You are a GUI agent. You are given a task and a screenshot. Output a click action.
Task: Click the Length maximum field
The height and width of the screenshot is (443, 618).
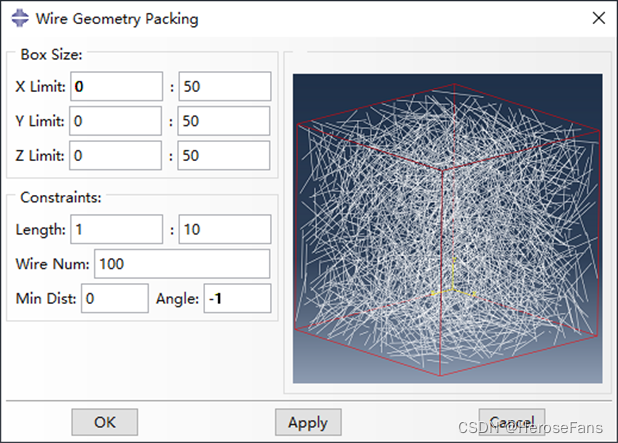(224, 230)
